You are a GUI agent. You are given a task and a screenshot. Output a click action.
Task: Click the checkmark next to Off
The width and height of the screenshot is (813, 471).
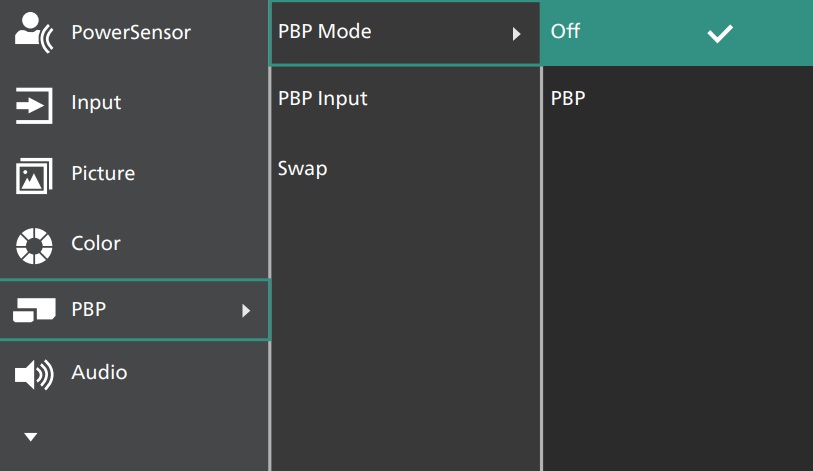tap(720, 33)
